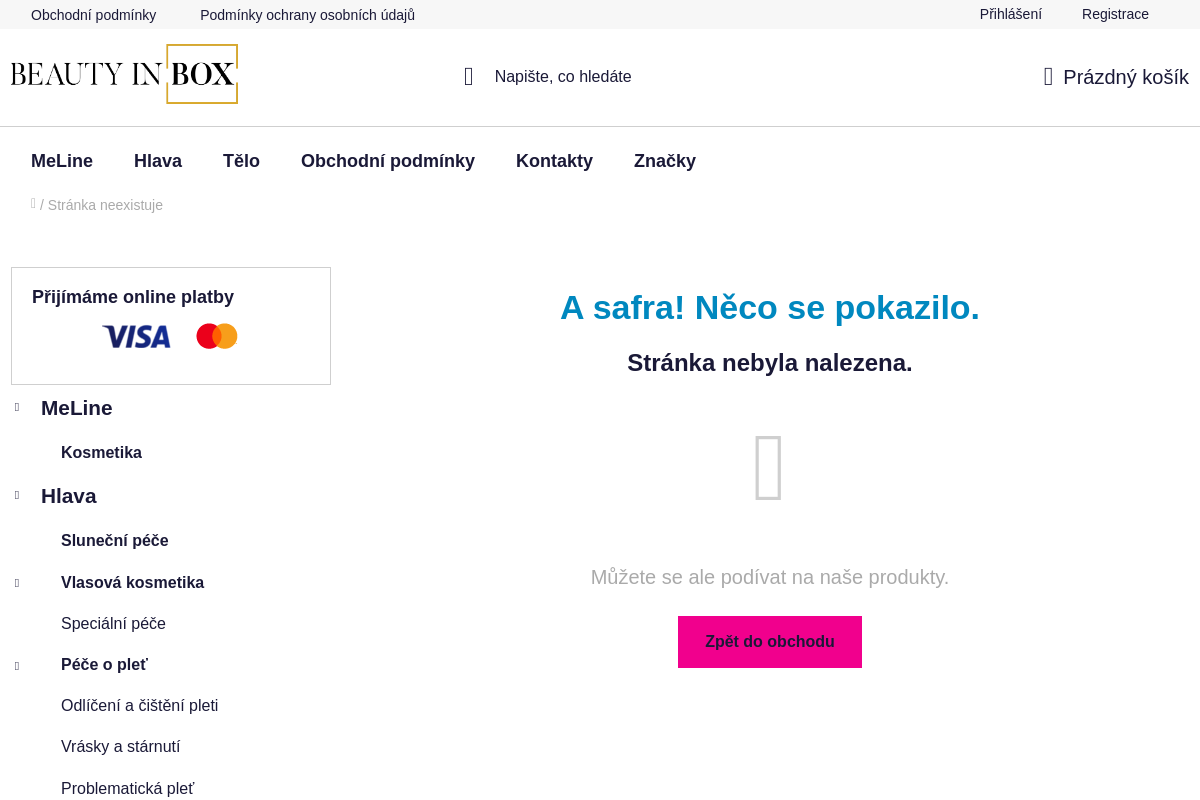This screenshot has width=1200, height=800.
Task: Open the Přihlášení link
Action: (x=1010, y=14)
